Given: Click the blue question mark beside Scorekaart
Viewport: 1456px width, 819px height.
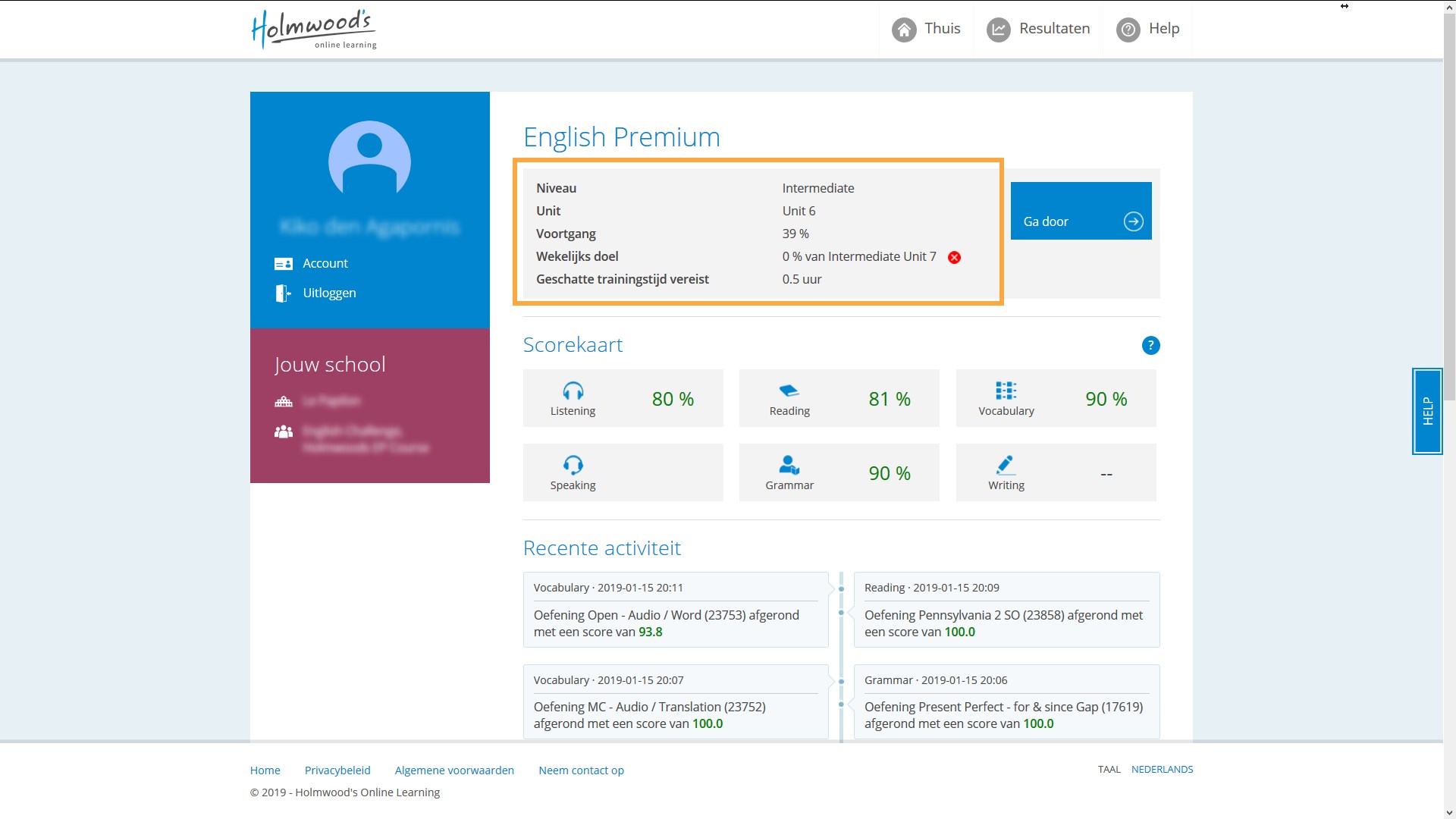Looking at the screenshot, I should [1150, 346].
